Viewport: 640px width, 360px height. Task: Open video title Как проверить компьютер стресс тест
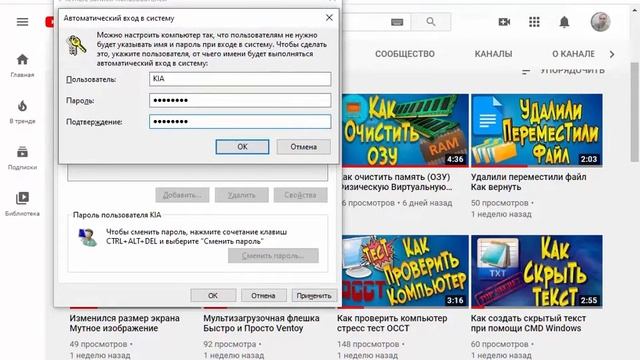[392, 323]
